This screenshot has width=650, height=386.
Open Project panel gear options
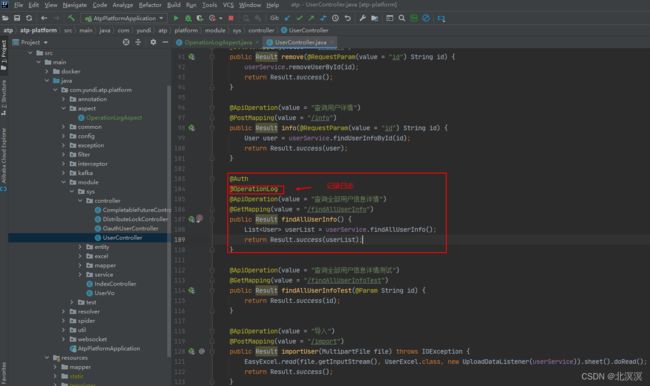click(153, 42)
